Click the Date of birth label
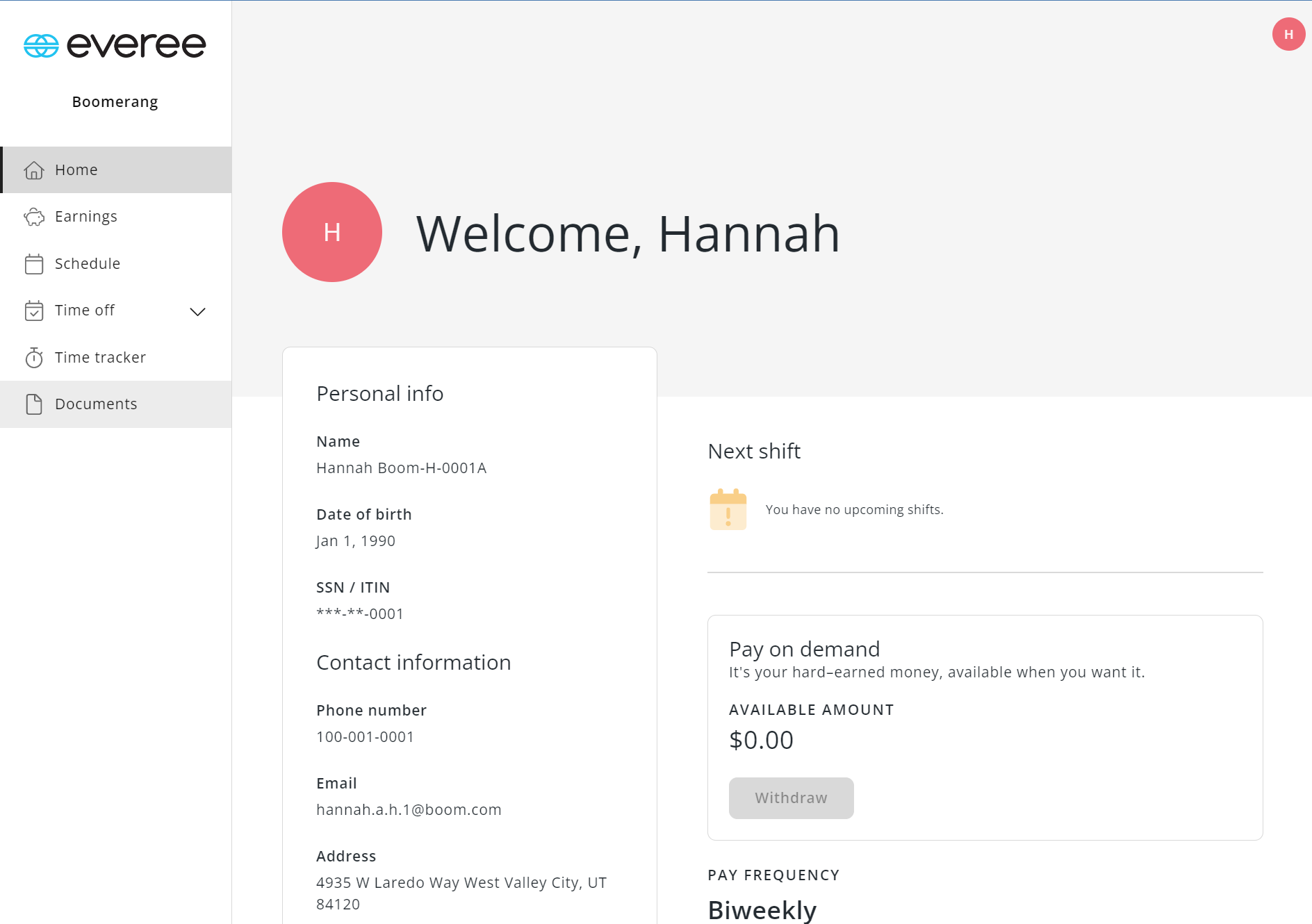The image size is (1312, 924). tap(364, 515)
